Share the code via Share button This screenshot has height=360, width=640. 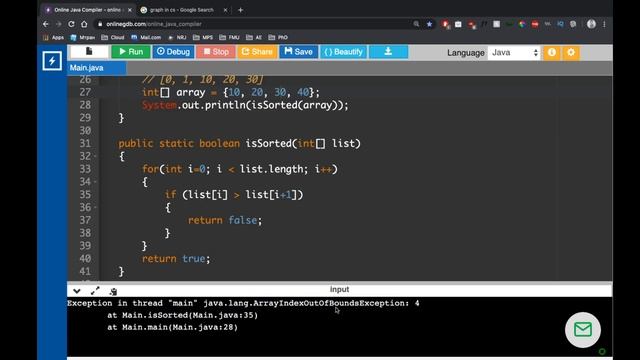point(257,52)
